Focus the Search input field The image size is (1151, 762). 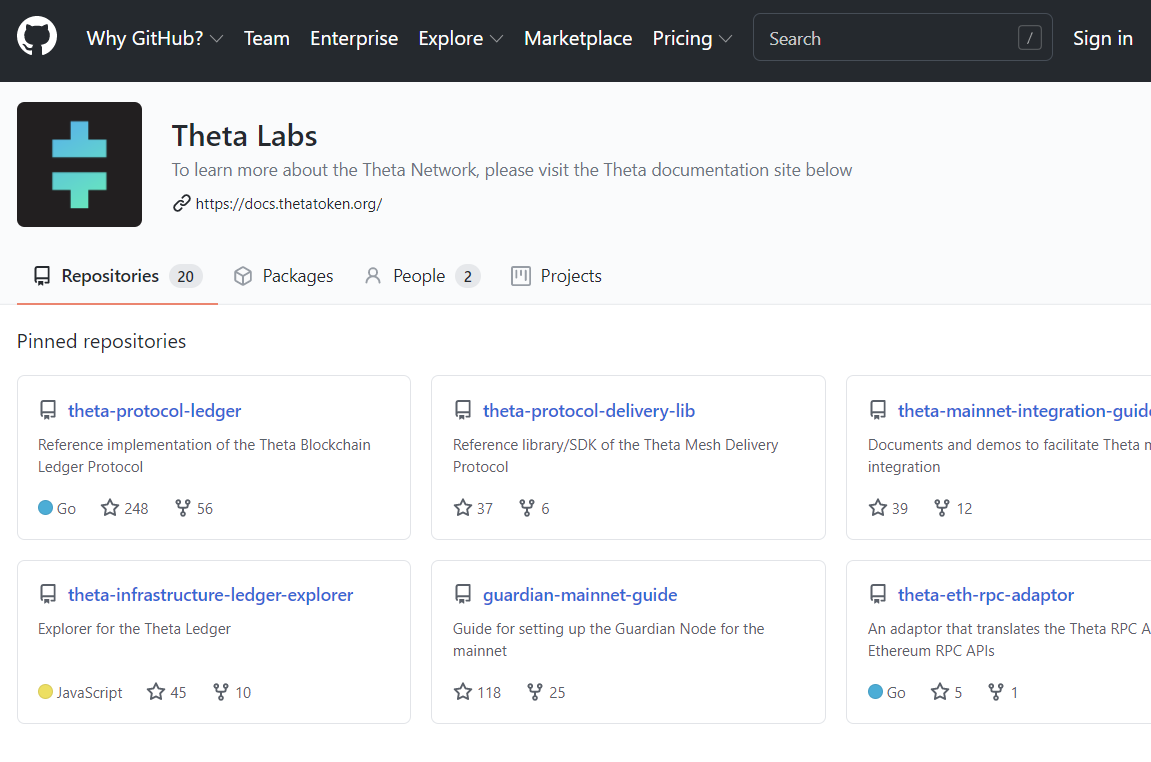point(902,37)
